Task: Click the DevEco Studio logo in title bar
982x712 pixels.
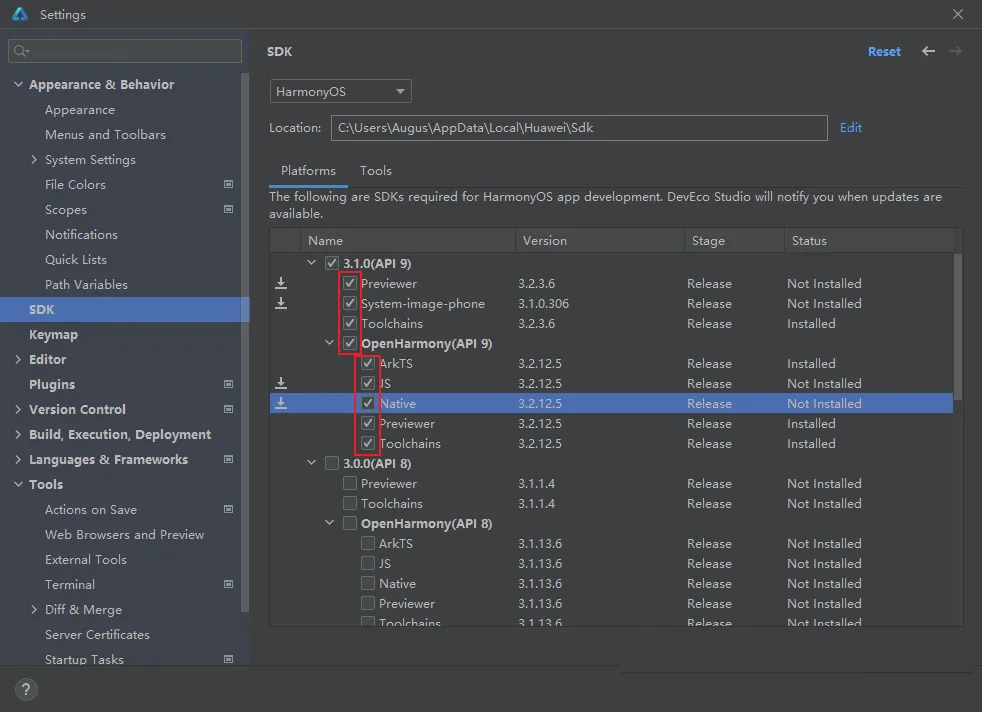Action: (20, 14)
